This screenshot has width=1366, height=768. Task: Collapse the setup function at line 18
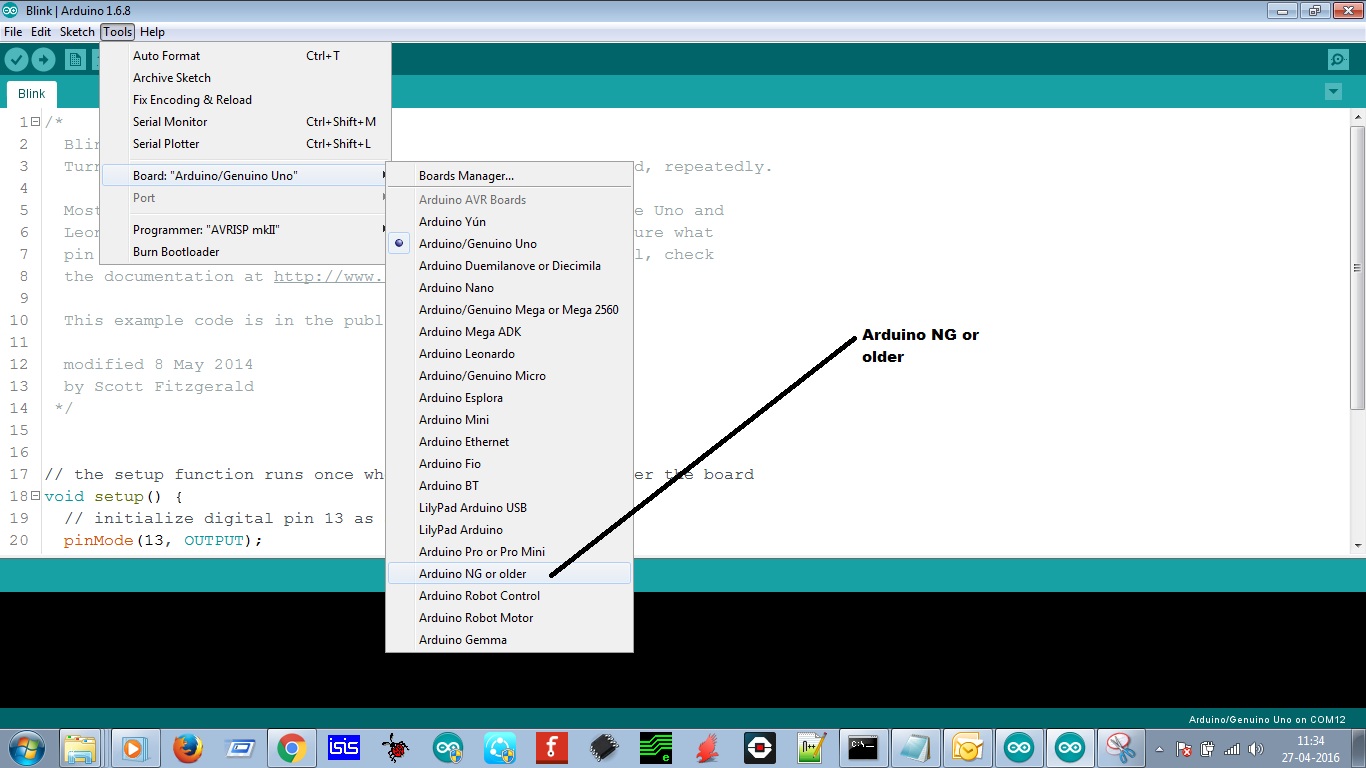point(35,496)
